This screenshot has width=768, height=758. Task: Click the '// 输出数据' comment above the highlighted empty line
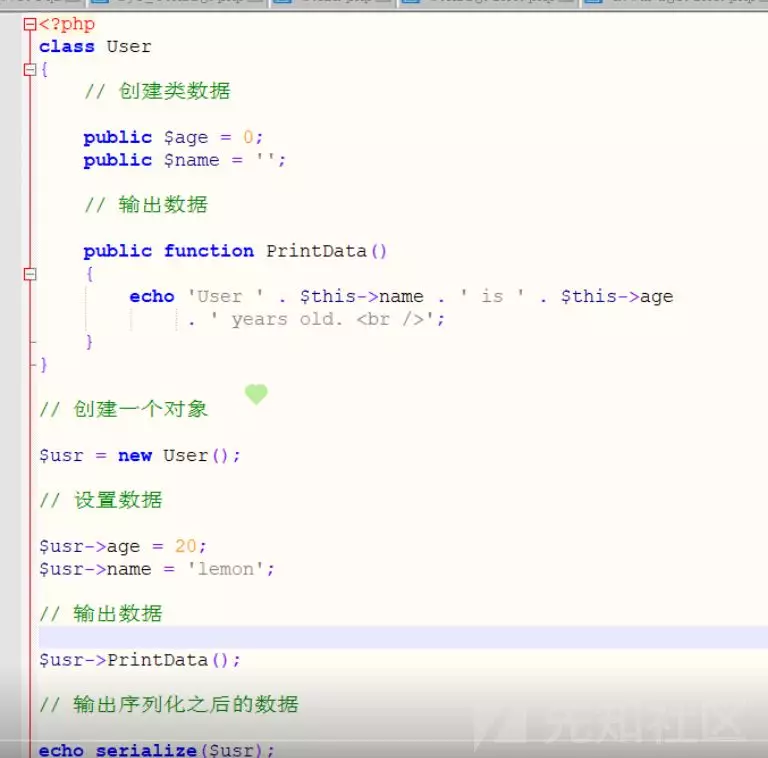click(x=101, y=614)
